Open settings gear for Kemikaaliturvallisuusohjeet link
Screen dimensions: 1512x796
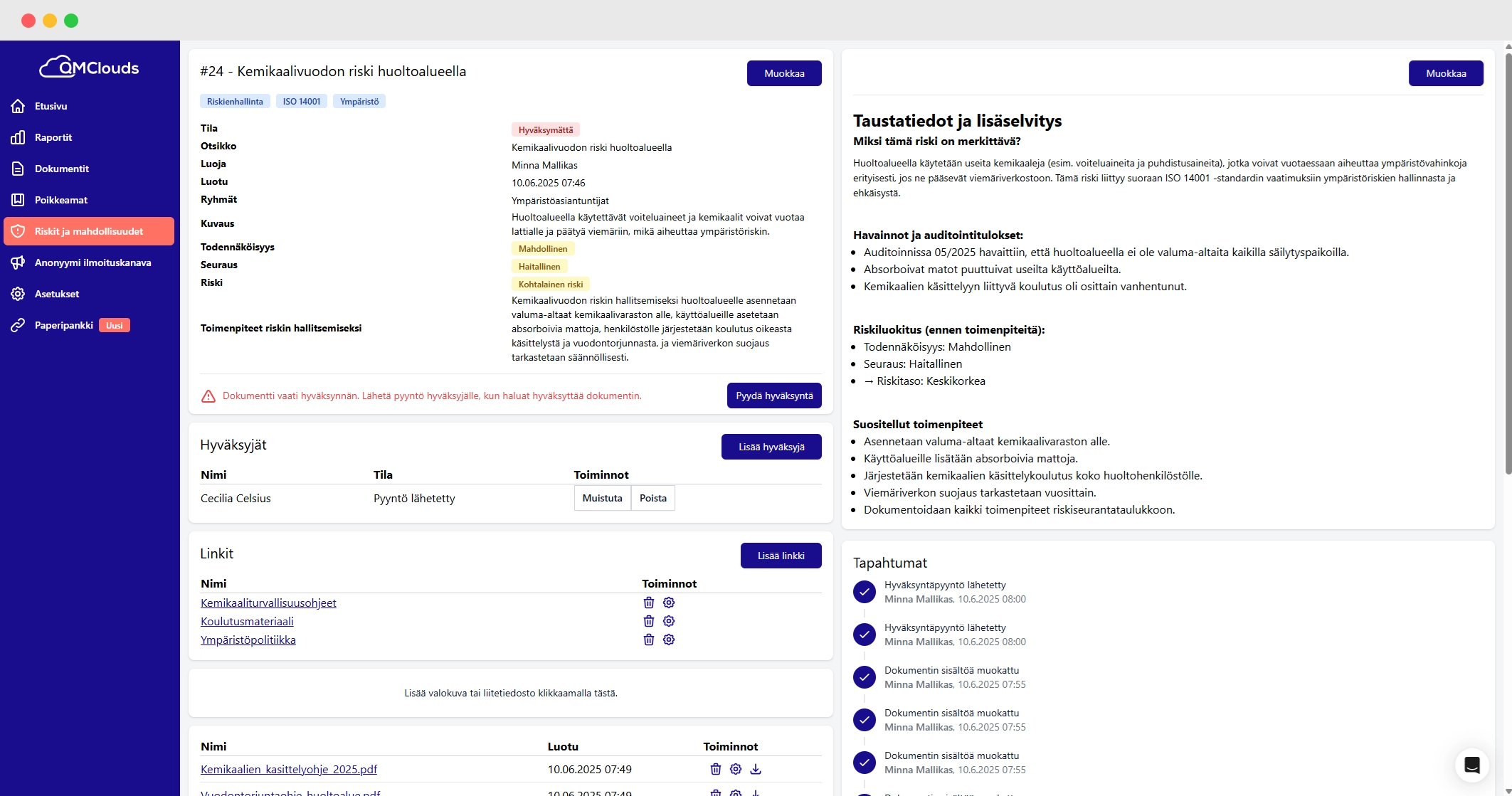tap(669, 603)
